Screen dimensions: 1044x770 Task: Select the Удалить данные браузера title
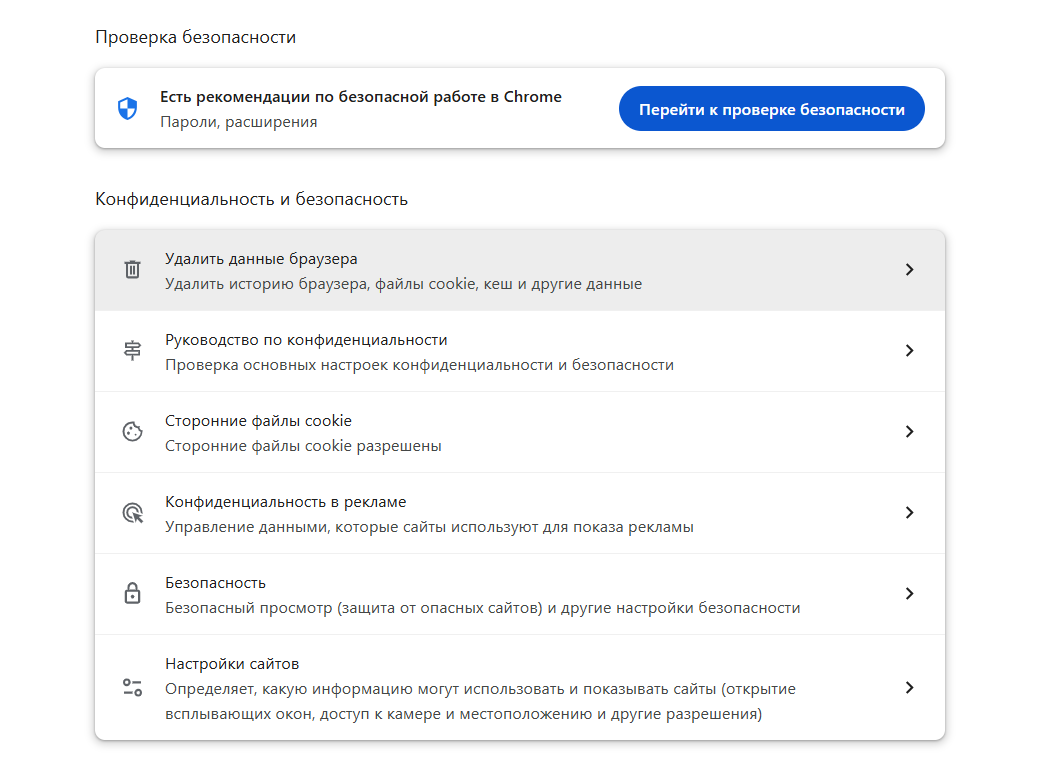click(x=261, y=259)
